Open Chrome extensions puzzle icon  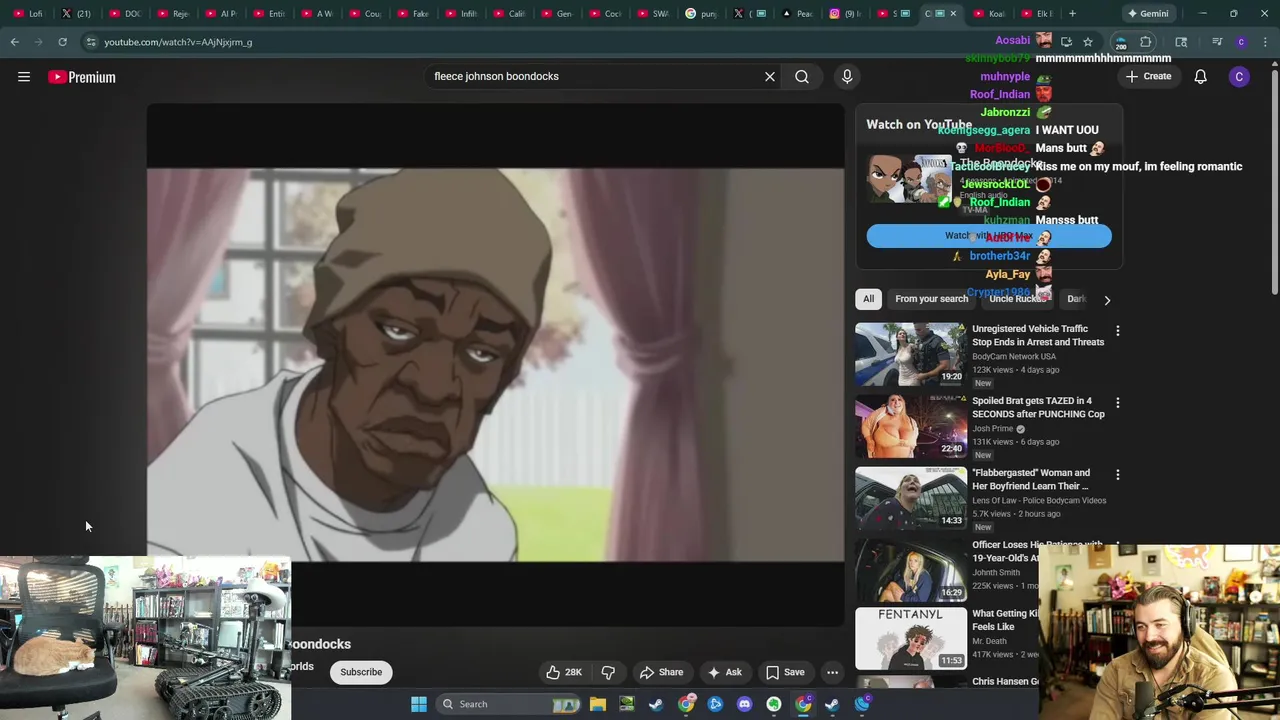[x=1146, y=42]
